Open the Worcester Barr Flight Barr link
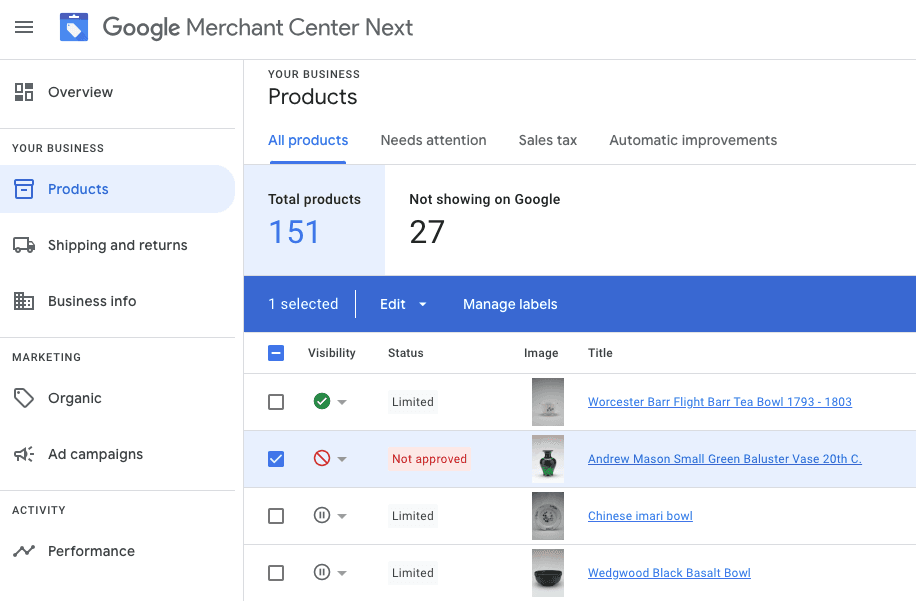Screen dimensions: 916x601 [719, 401]
